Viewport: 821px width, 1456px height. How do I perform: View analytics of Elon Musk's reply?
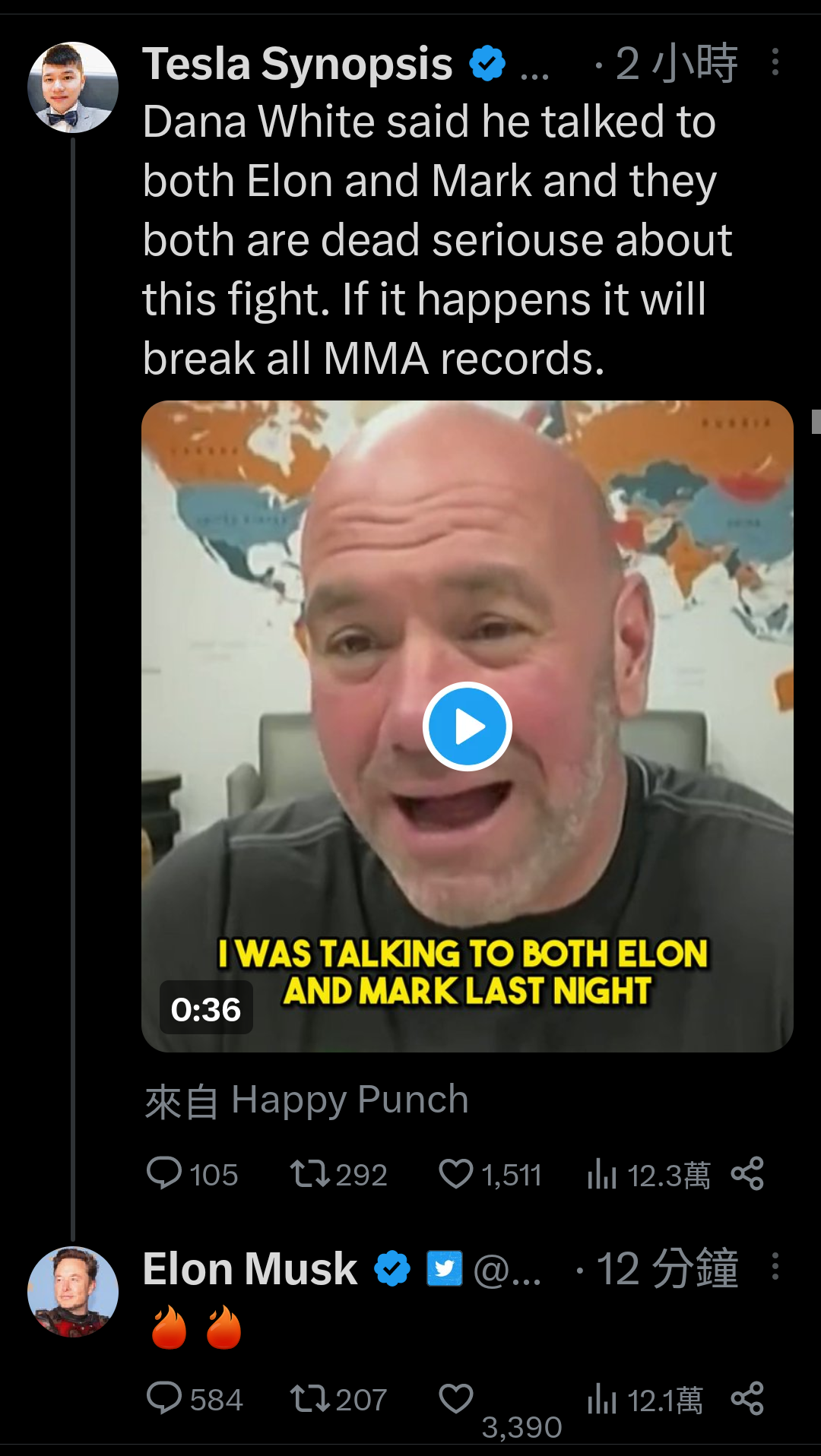(x=601, y=1398)
